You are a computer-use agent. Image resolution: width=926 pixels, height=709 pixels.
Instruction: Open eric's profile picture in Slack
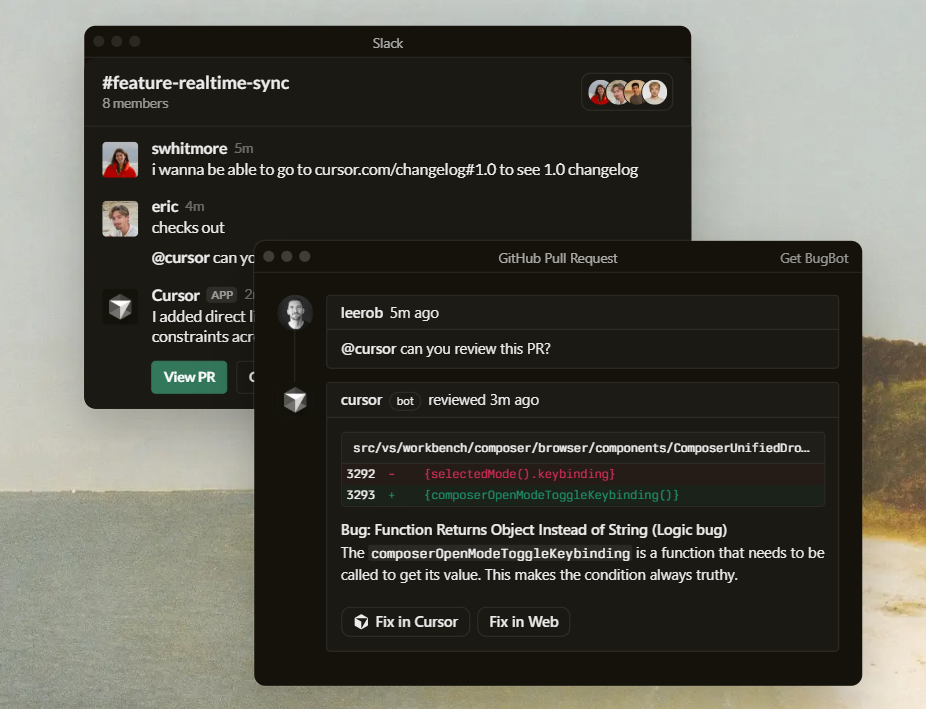point(120,218)
